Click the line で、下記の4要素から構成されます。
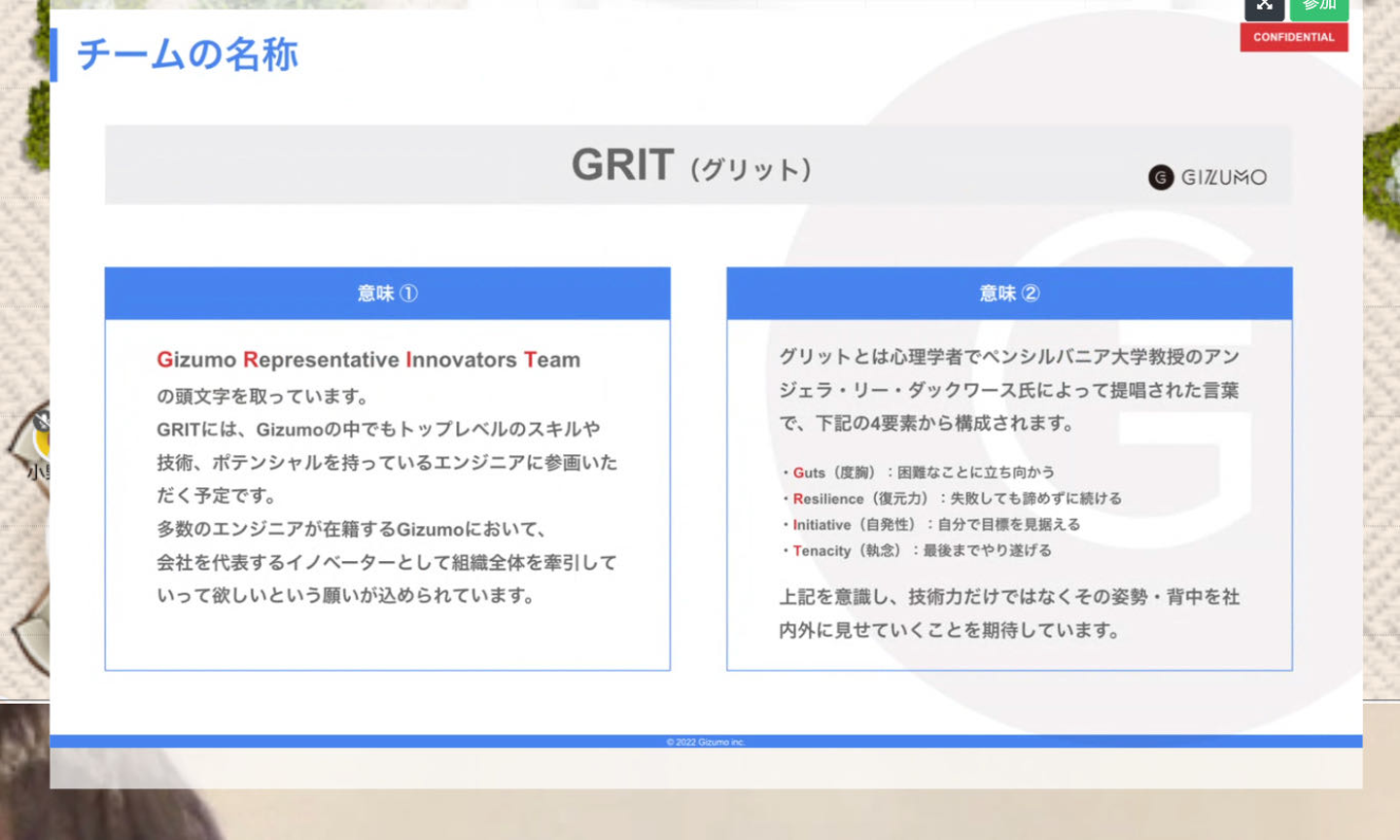Image resolution: width=1400 pixels, height=840 pixels. [927, 423]
